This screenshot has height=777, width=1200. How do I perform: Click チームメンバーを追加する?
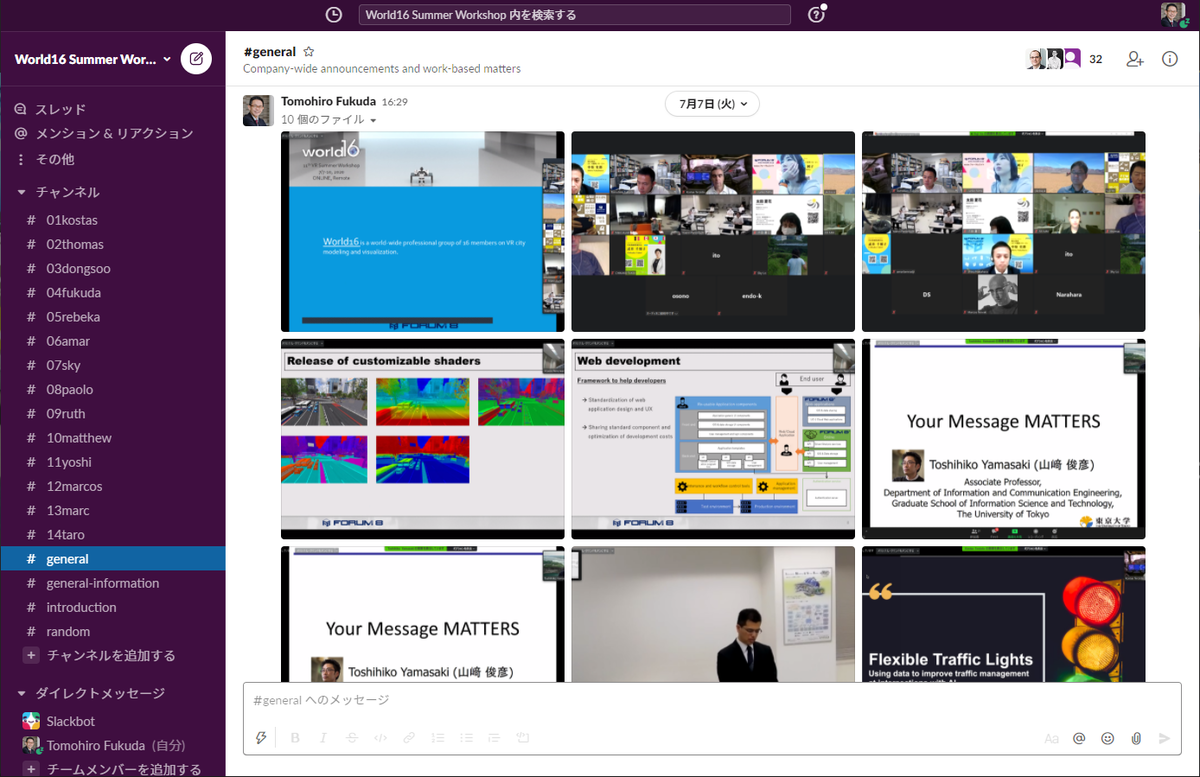tap(112, 769)
